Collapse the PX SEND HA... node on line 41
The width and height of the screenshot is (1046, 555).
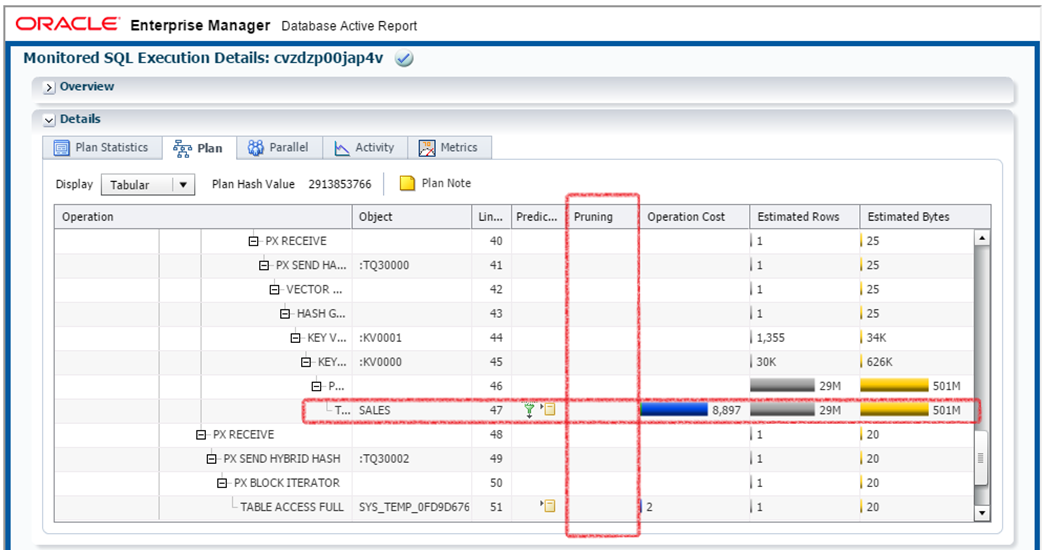pos(264,265)
